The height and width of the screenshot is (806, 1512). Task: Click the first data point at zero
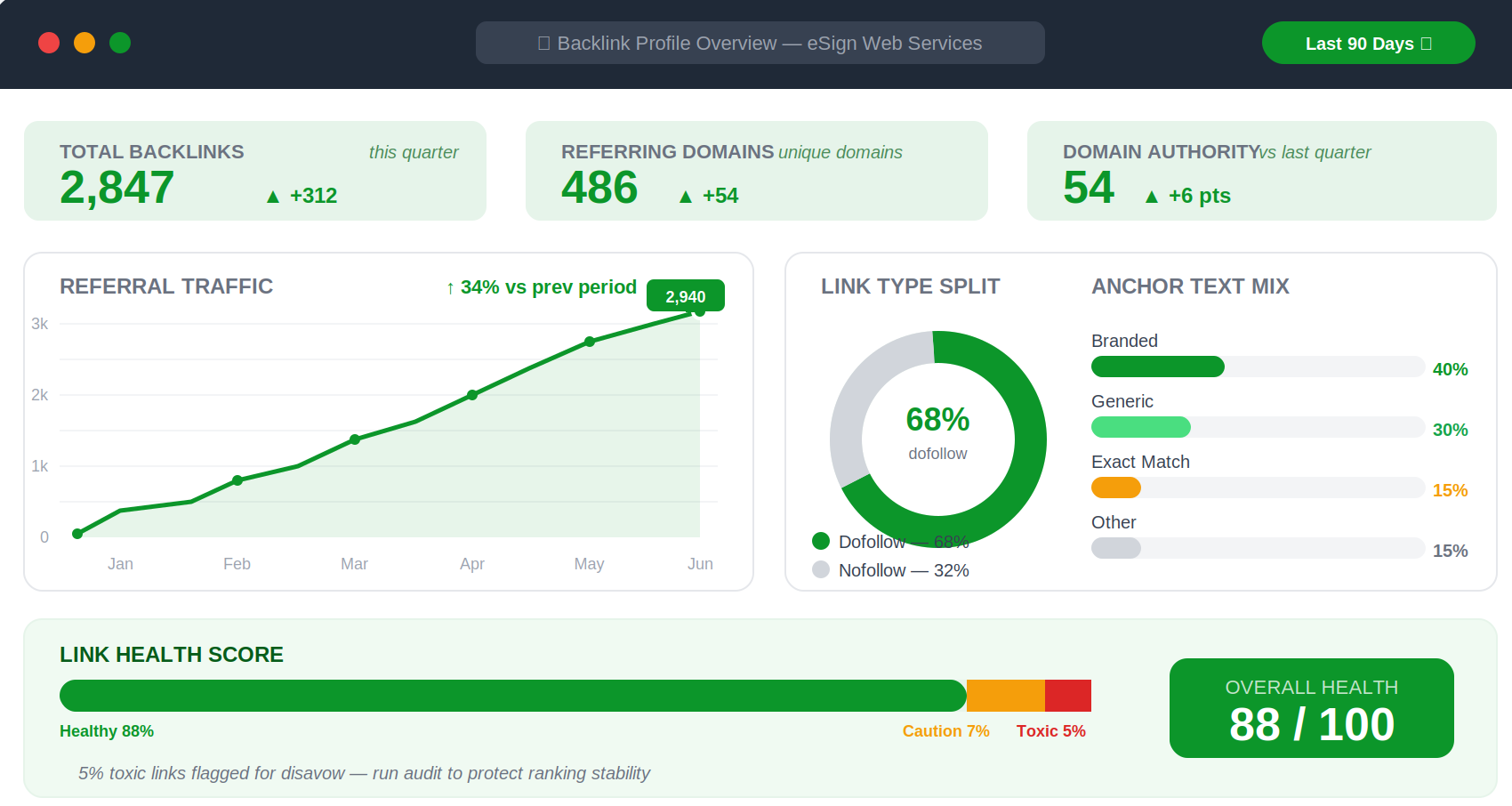77,534
